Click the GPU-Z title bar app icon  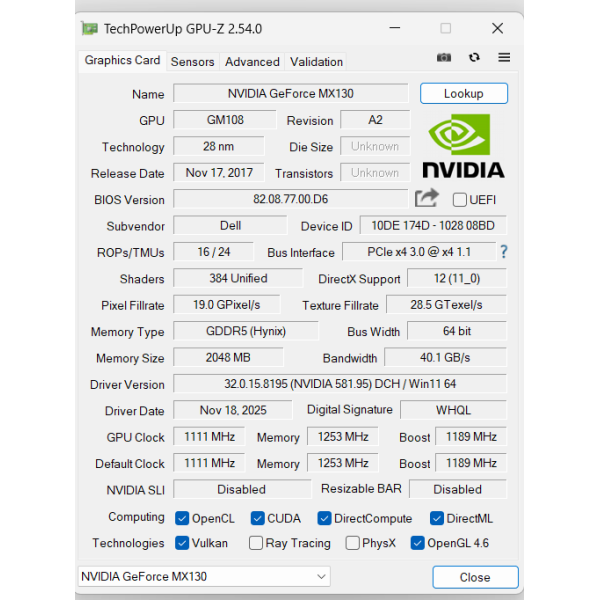90,29
